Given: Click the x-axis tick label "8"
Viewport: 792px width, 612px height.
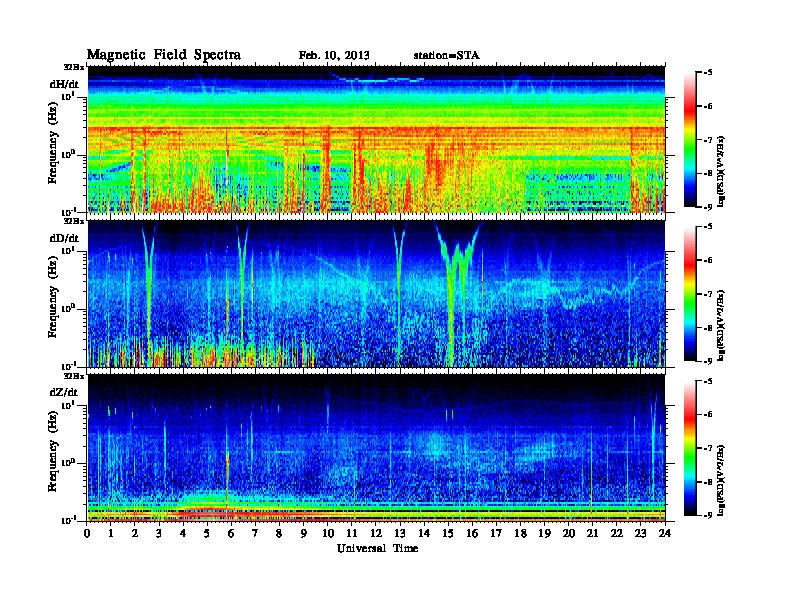Looking at the screenshot, I should 279,533.
